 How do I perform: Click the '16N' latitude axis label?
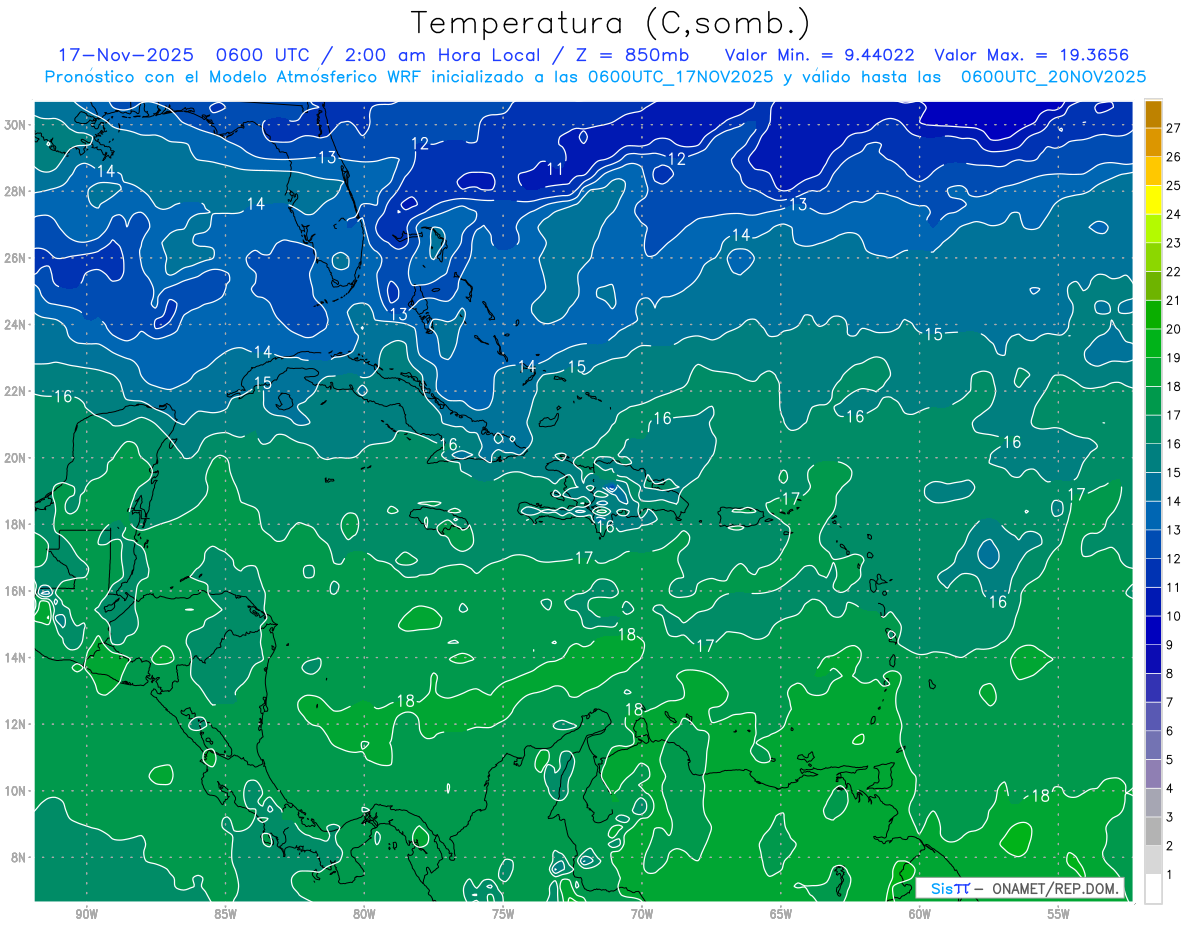(16, 591)
